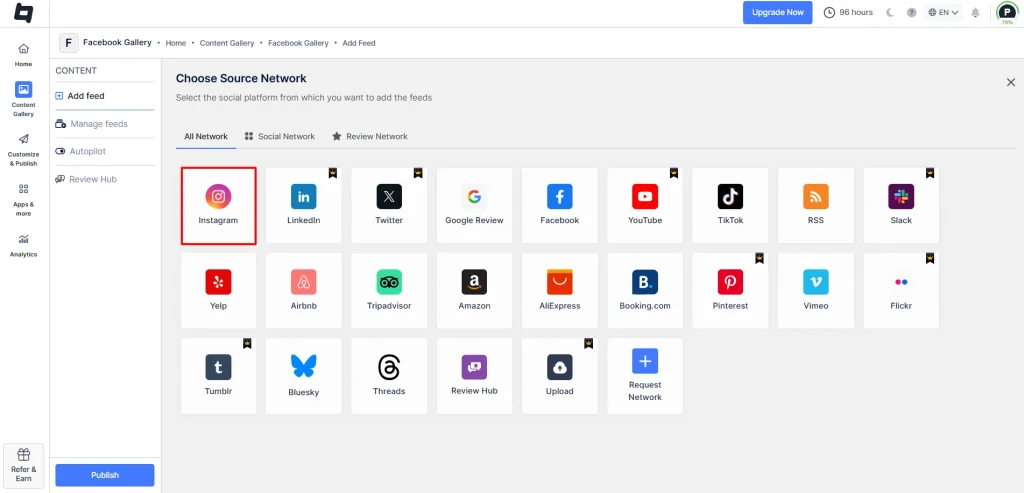This screenshot has width=1024, height=493.
Task: Pick the Tripadvisor review source
Action: [389, 290]
